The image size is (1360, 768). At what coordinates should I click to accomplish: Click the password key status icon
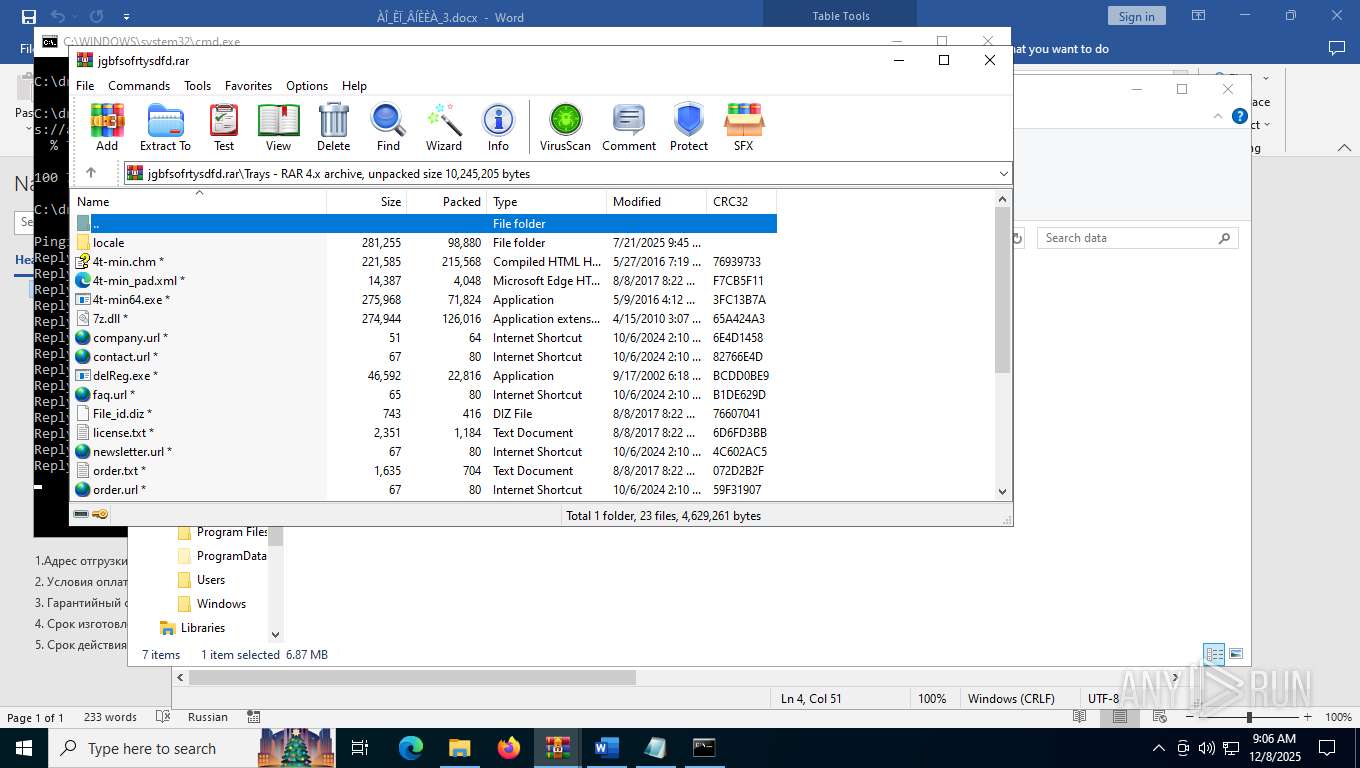[x=100, y=515]
